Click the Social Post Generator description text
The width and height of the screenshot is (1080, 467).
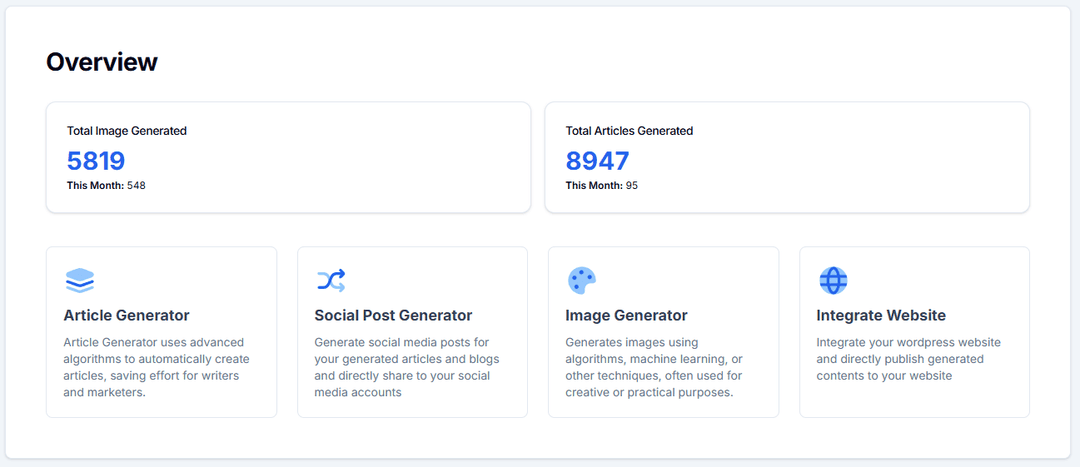pyautogui.click(x=407, y=367)
